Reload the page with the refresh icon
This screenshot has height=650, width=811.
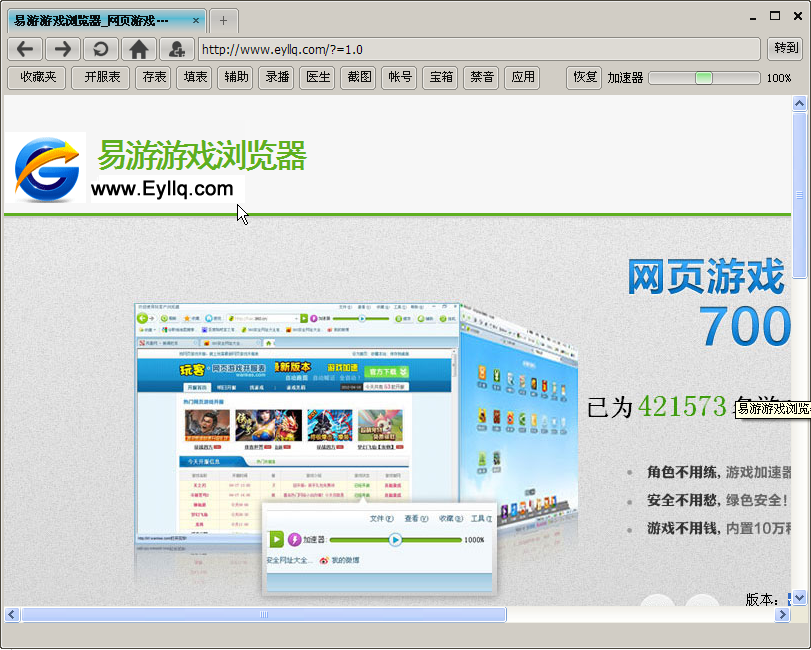(x=101, y=50)
